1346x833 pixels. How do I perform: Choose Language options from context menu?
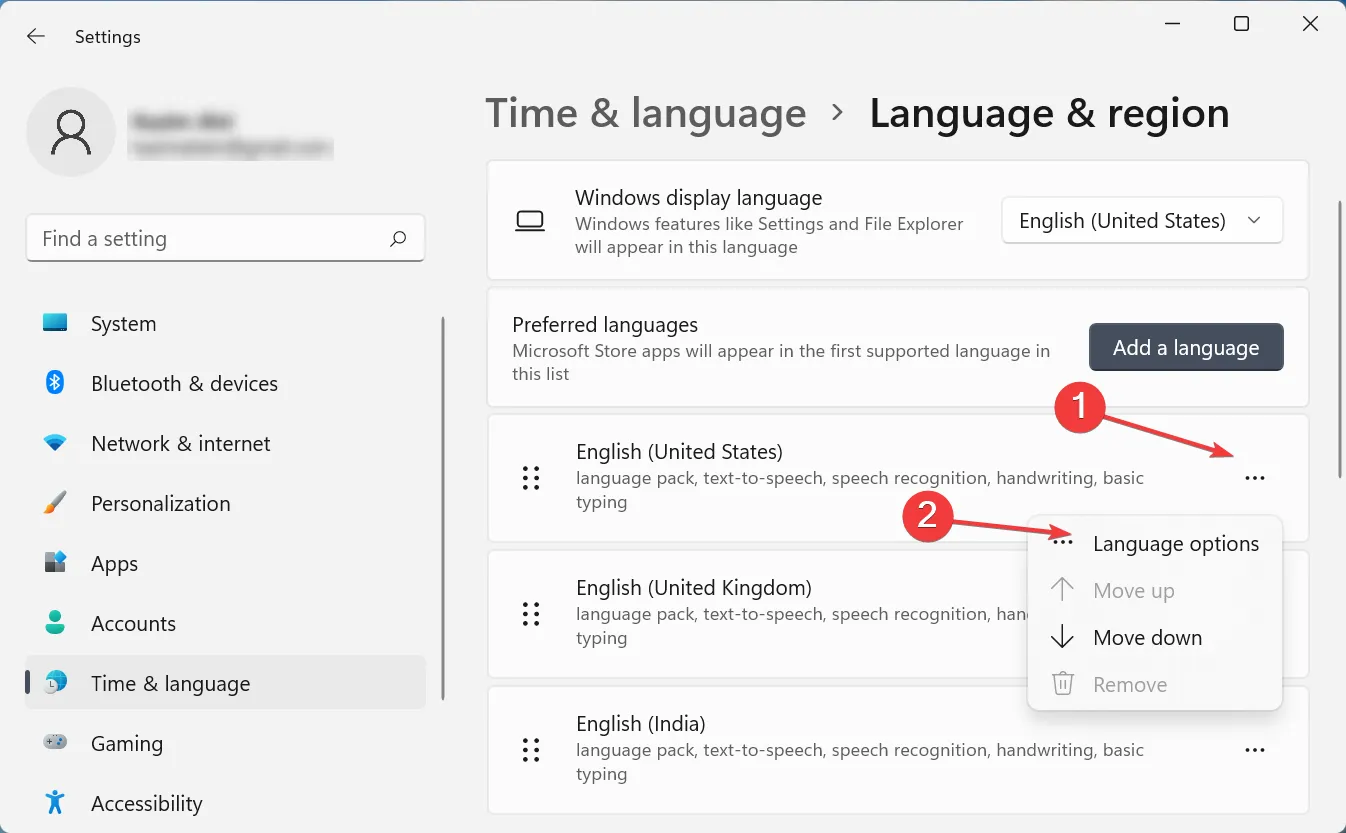click(1175, 544)
